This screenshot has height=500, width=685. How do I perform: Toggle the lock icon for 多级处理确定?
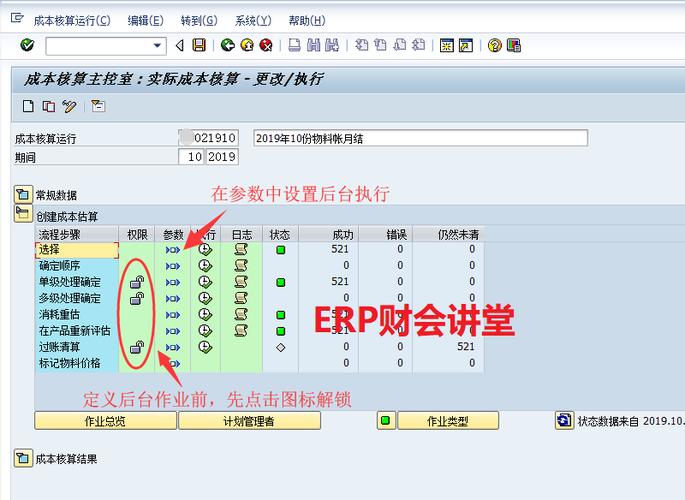137,299
